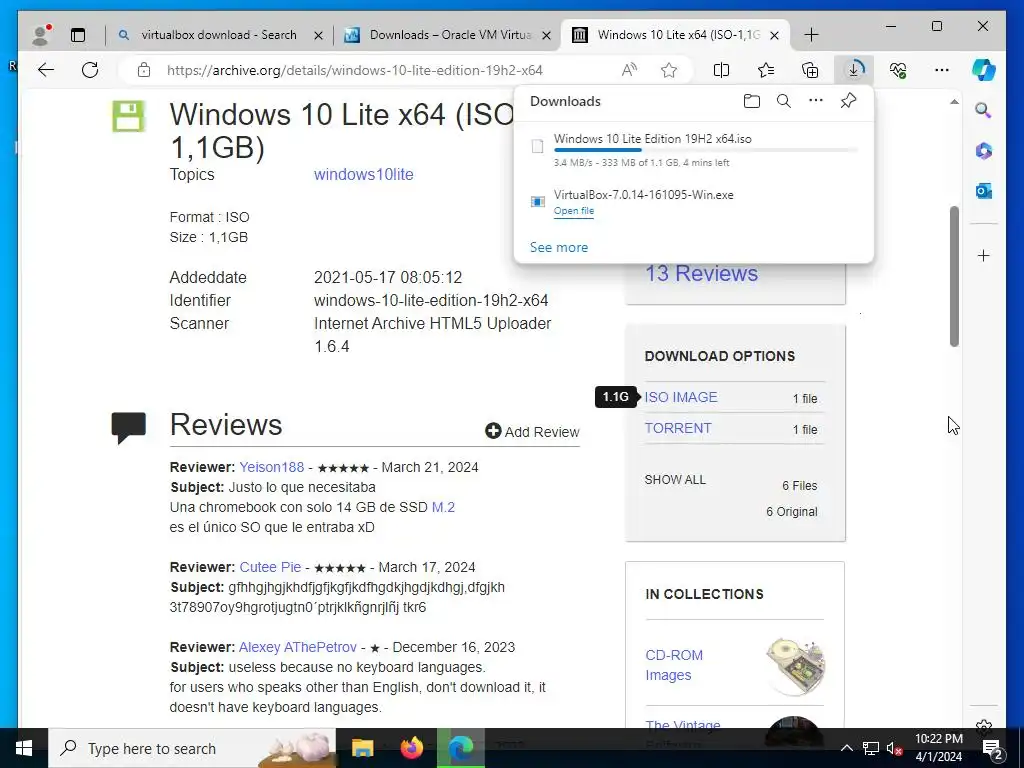Open Browser essentials heart icon
Image resolution: width=1024 pixels, height=768 pixels.
pyautogui.click(x=898, y=70)
